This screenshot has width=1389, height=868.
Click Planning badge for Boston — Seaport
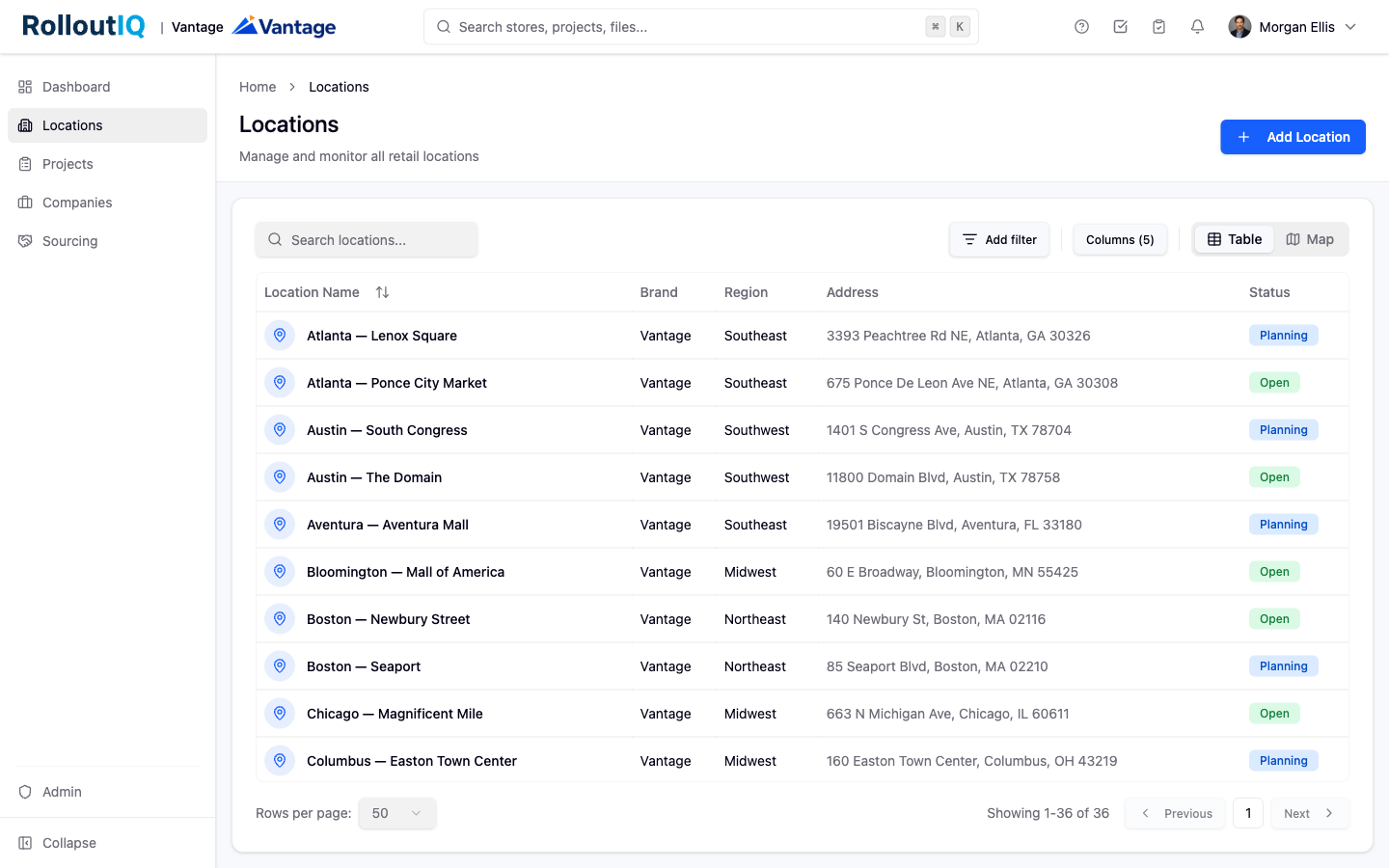pyautogui.click(x=1283, y=666)
